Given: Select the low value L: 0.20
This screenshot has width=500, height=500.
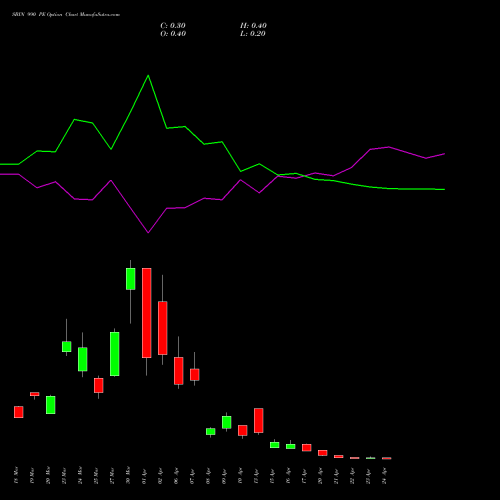Looking at the screenshot, I should click(253, 34).
